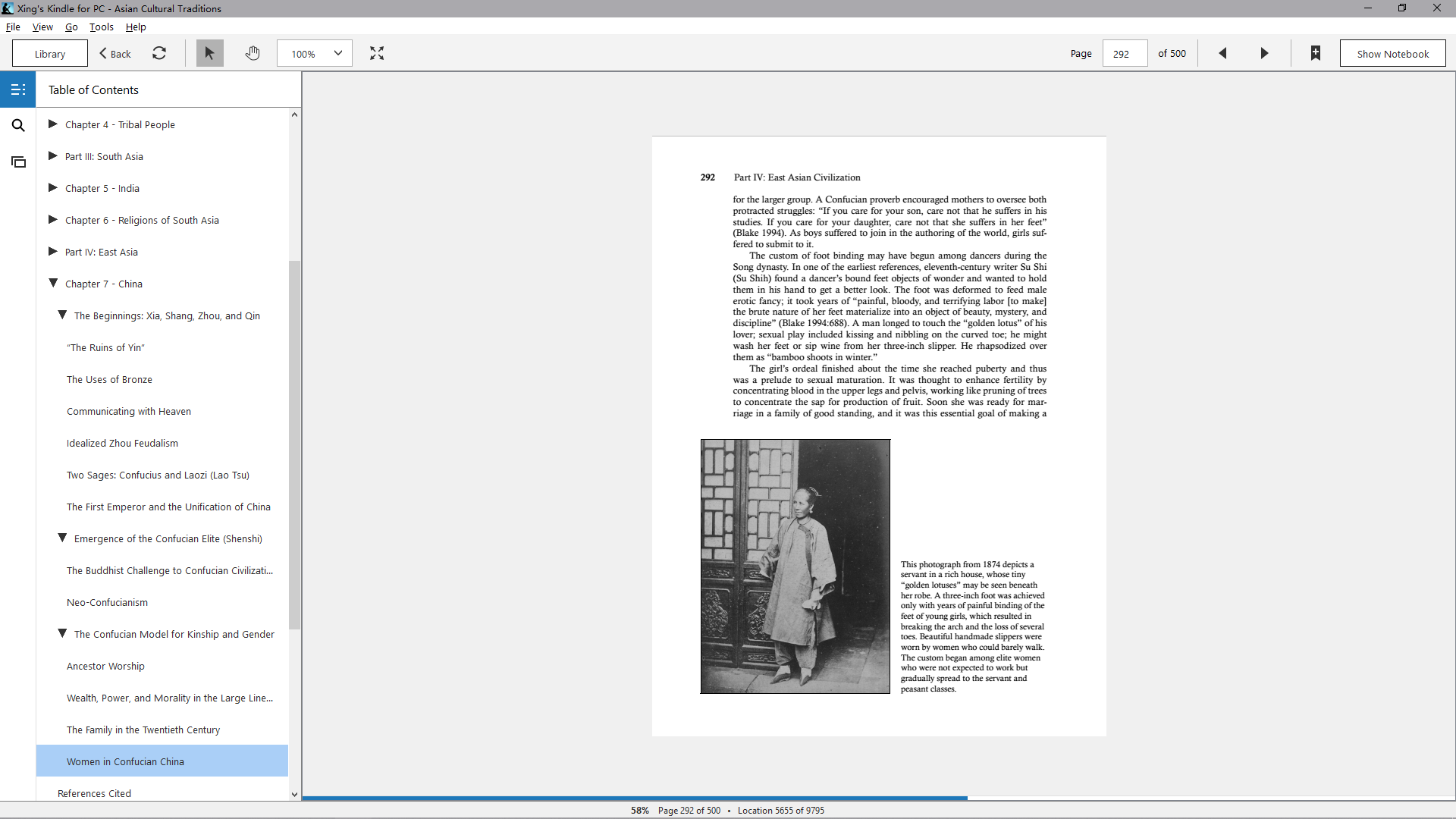Click the reading progress bar
This screenshot has height=819, width=1456.
(x=878, y=798)
